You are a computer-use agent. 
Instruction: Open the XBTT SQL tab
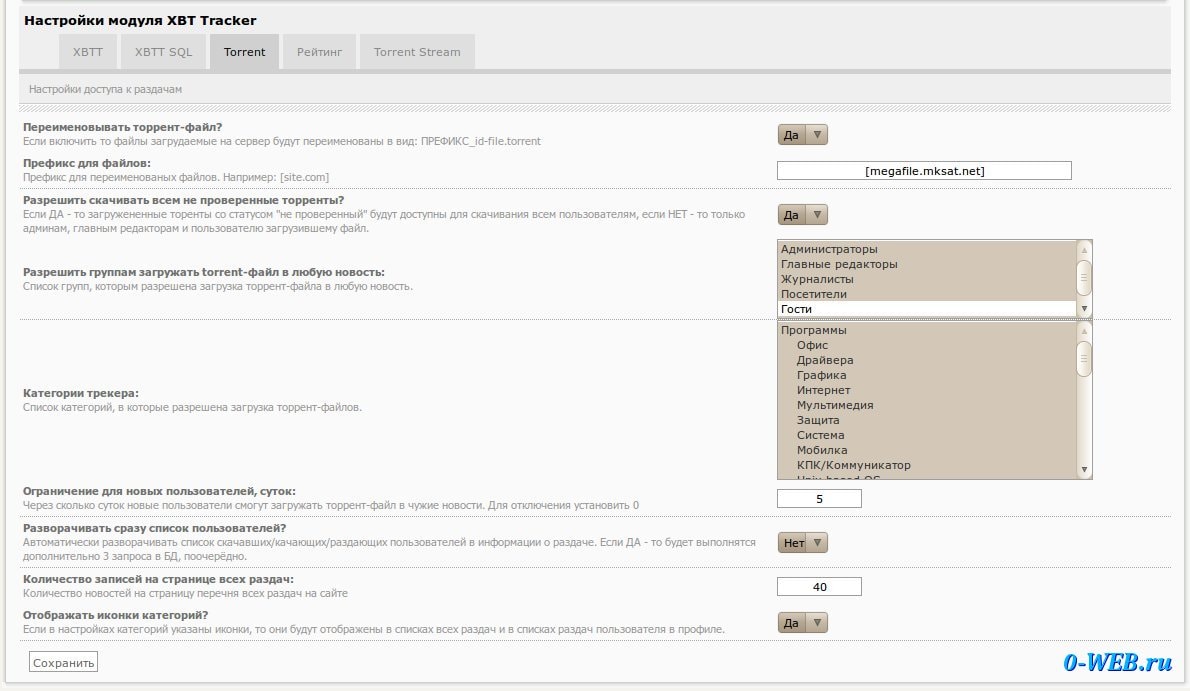[x=163, y=52]
